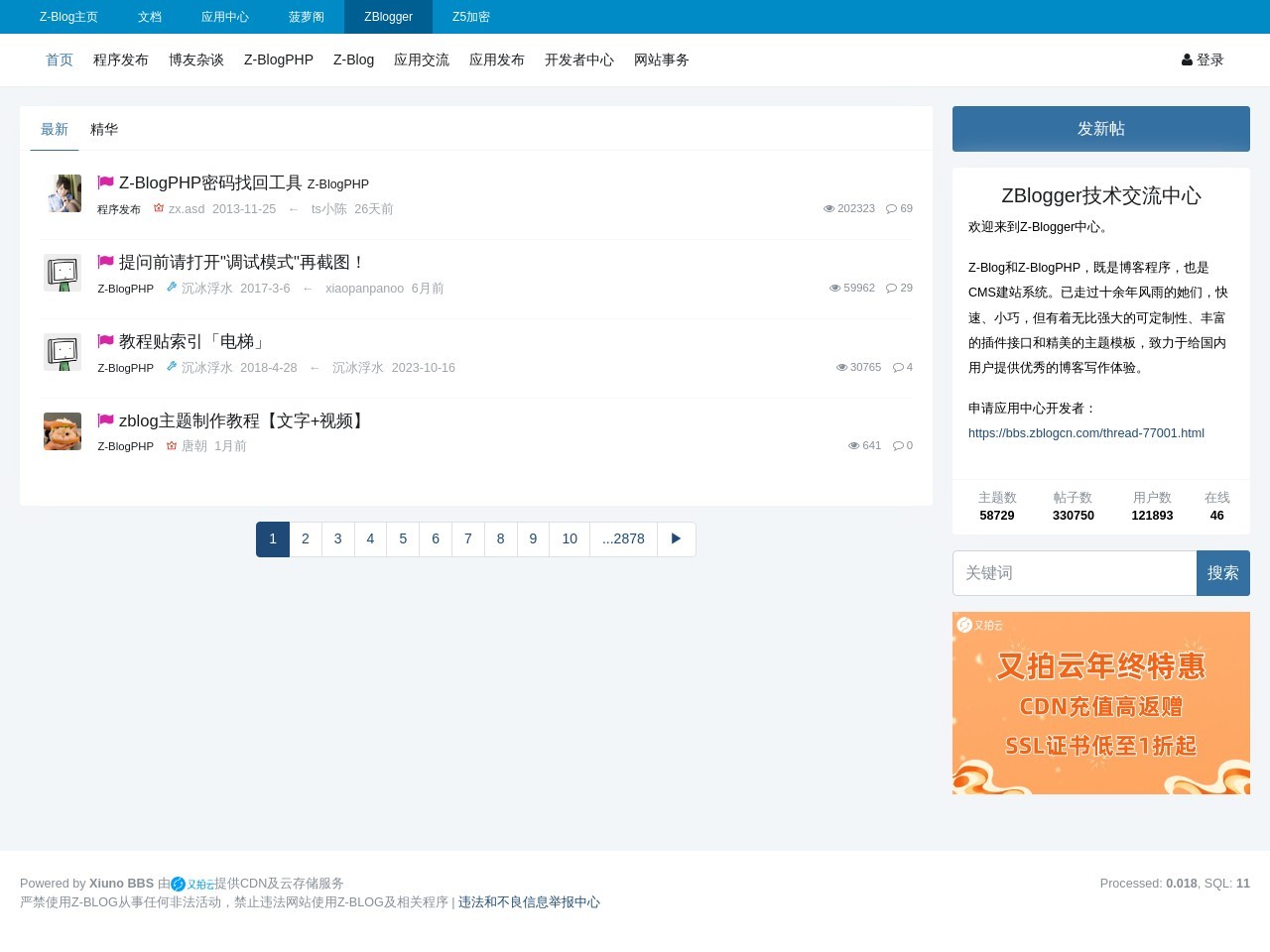Open the avatar of the 提问前请打开调试模式 thread
The height and width of the screenshot is (952, 1270).
[63, 273]
